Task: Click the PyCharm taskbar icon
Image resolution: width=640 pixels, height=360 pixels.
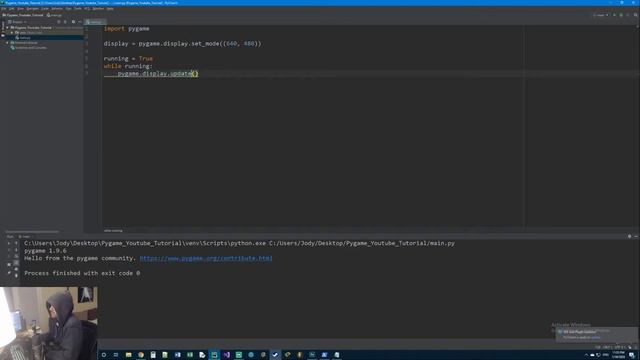Action: 214,355
